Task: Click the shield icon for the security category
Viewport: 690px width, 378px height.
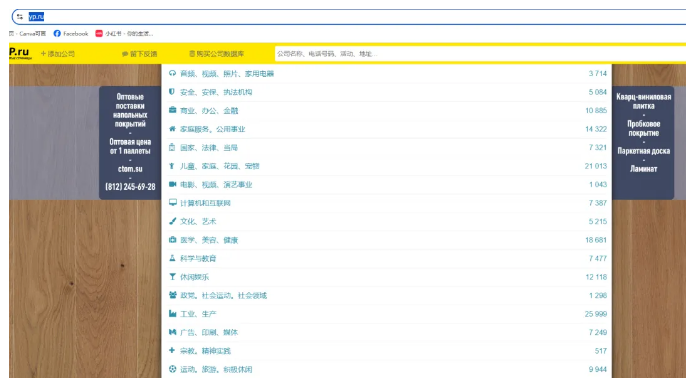Action: 172,92
